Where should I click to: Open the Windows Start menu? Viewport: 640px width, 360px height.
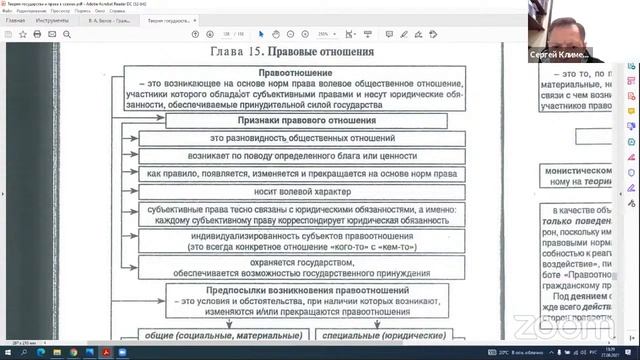click(7, 352)
